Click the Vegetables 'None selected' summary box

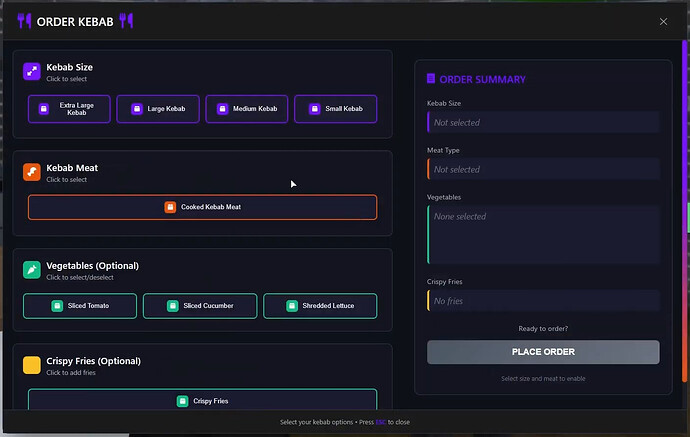tap(543, 235)
